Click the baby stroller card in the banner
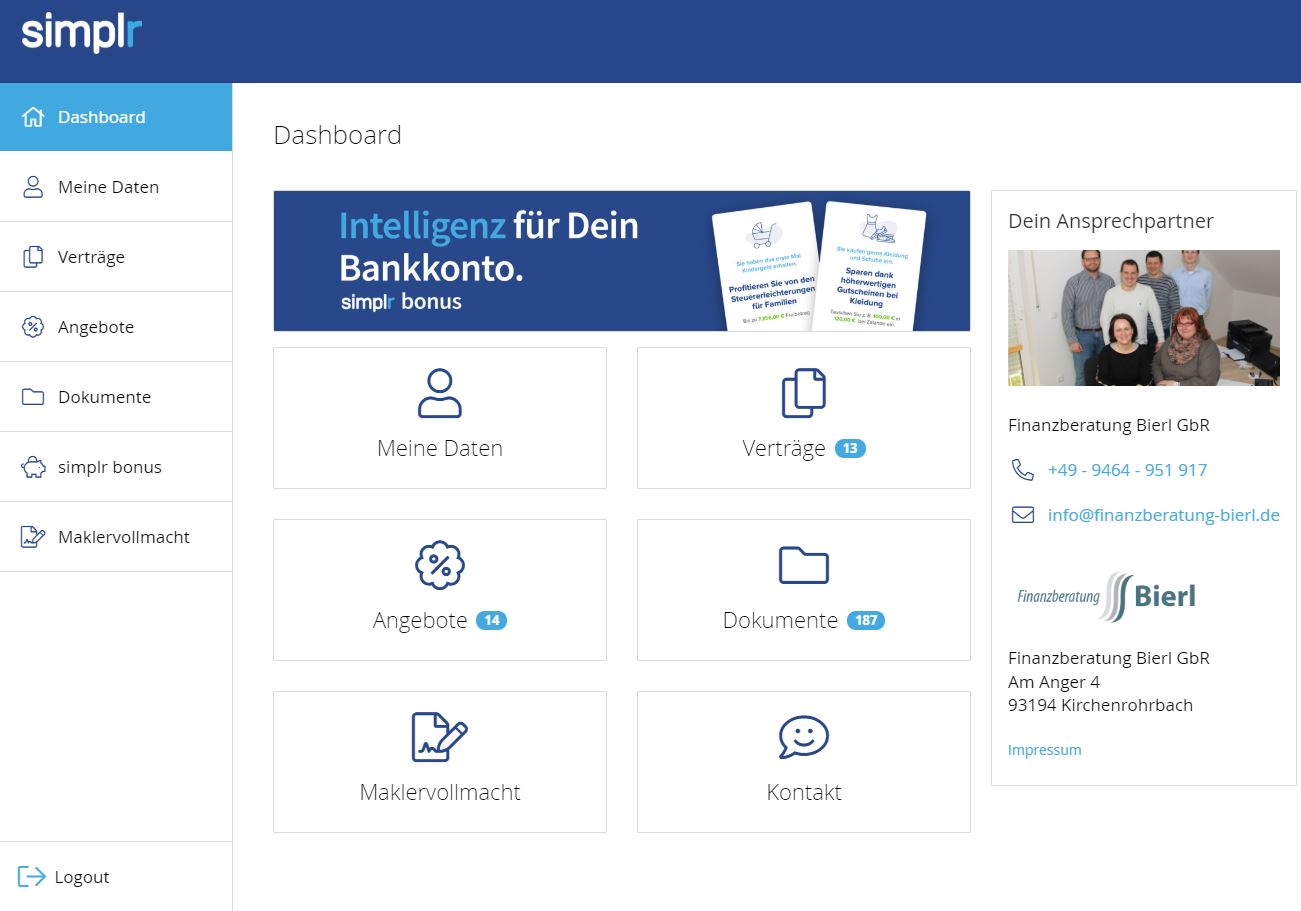Image resolution: width=1301 pixels, height=911 pixels. pos(765,266)
